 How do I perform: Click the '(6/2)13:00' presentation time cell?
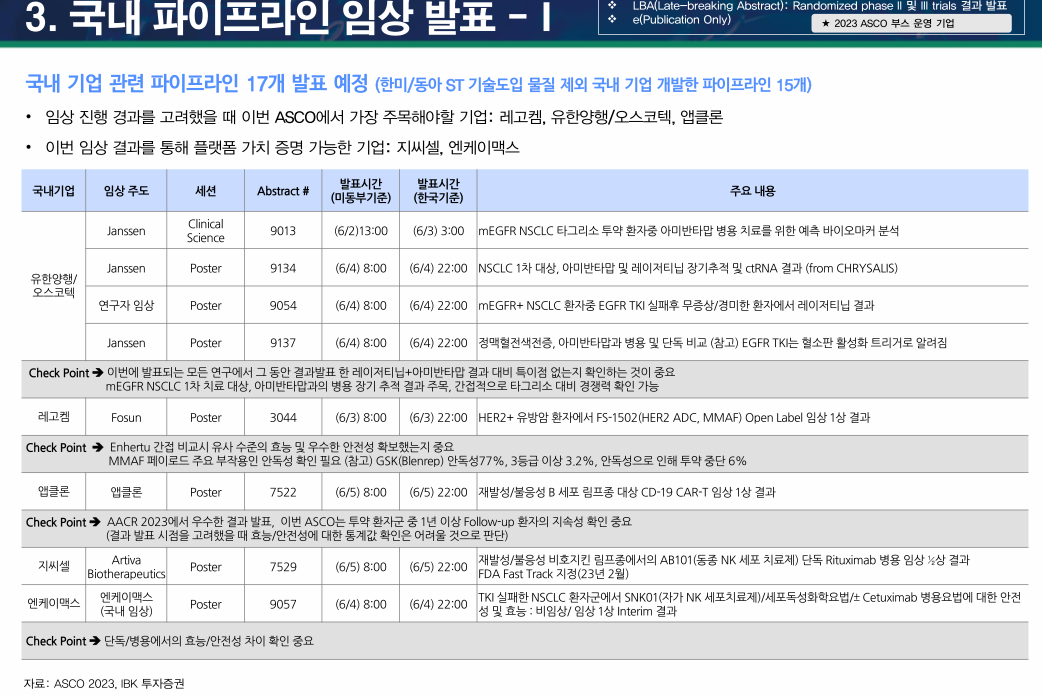pos(361,231)
